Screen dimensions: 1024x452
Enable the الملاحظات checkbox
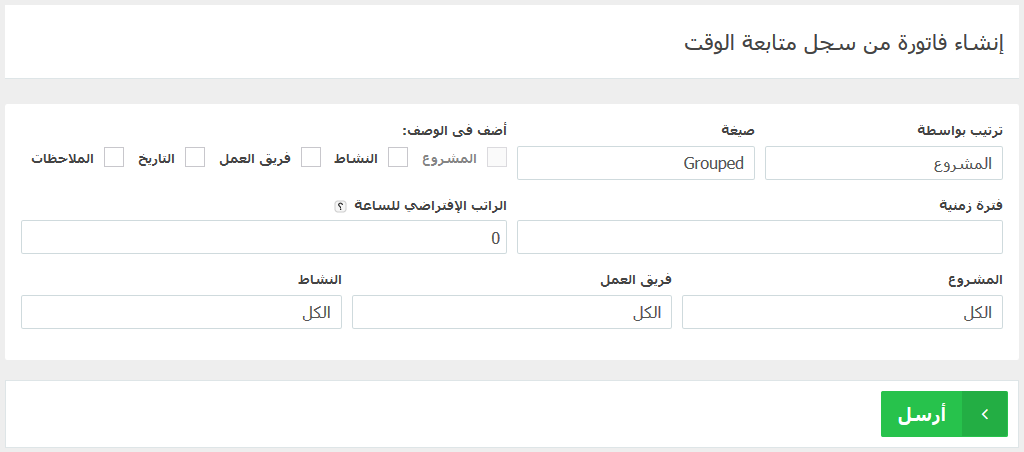pos(114,157)
